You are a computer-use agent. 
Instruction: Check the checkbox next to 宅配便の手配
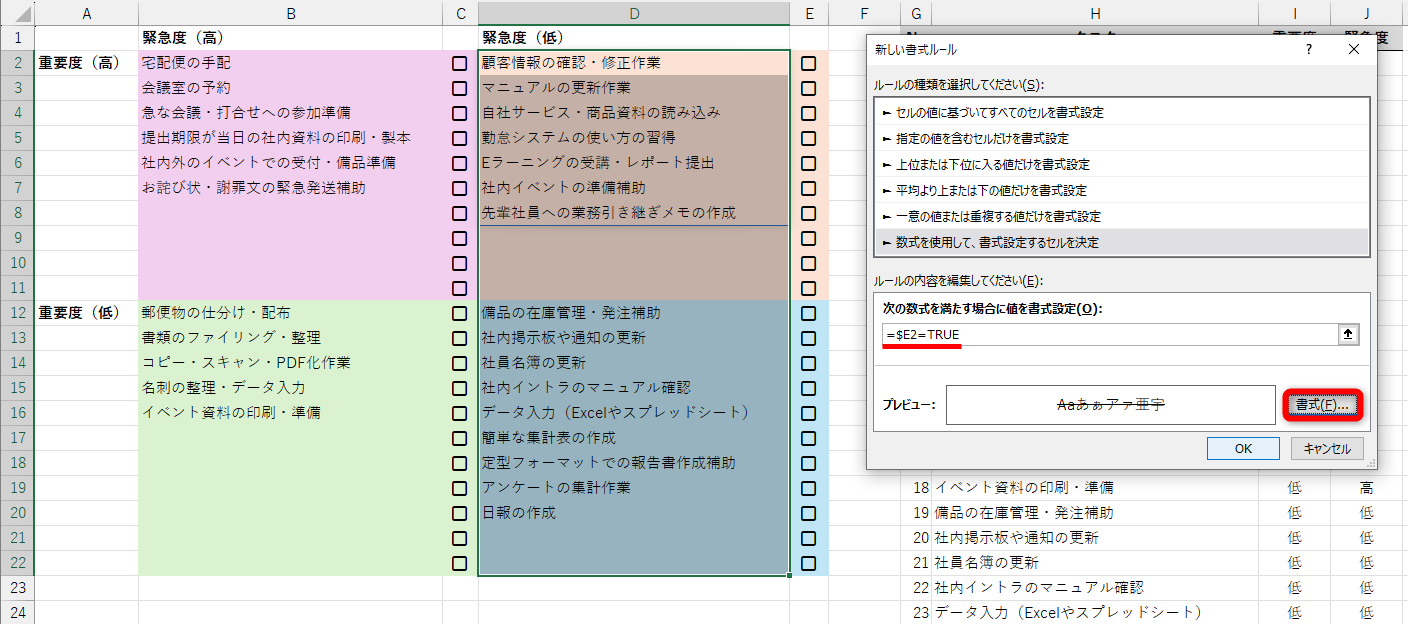point(459,61)
